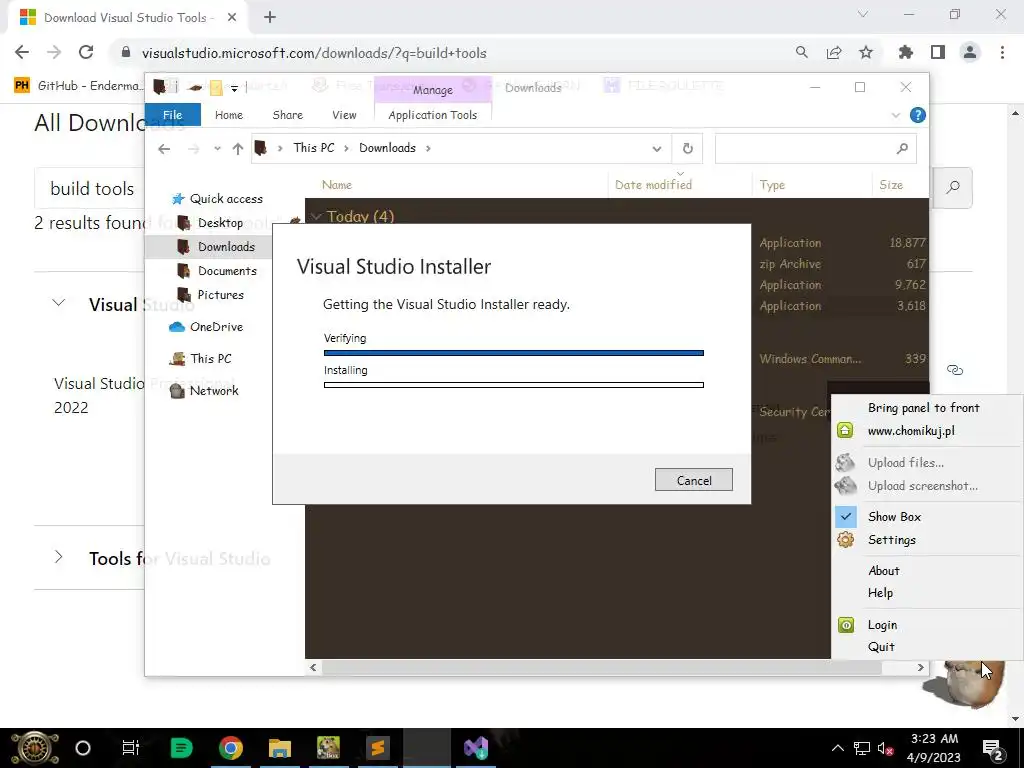1024x768 pixels.
Task: Choose Bring panel to front menu item
Action: coord(923,408)
